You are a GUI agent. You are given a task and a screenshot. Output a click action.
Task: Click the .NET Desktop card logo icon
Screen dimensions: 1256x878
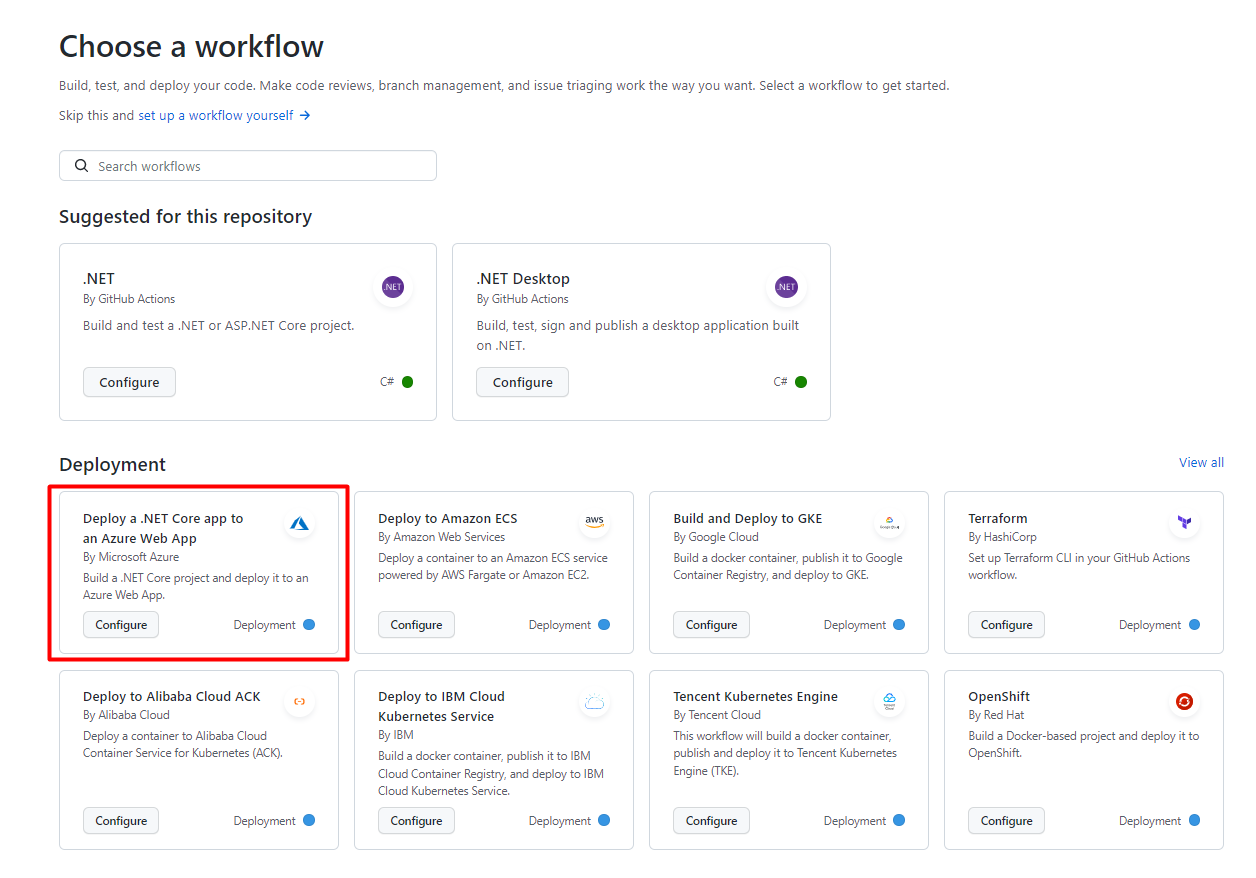(787, 287)
